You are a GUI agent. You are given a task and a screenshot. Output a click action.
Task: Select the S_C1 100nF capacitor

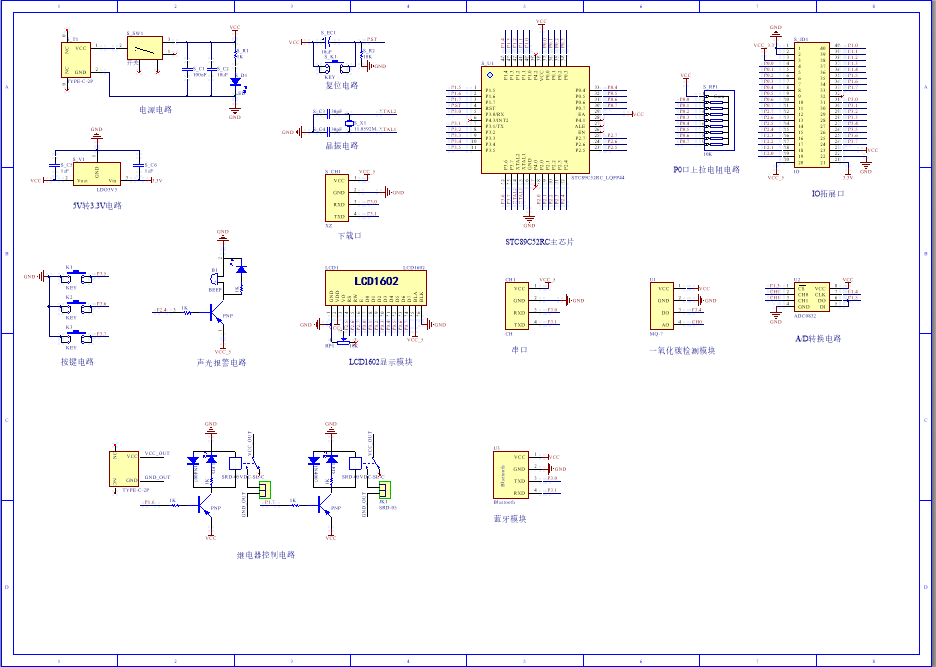187,69
